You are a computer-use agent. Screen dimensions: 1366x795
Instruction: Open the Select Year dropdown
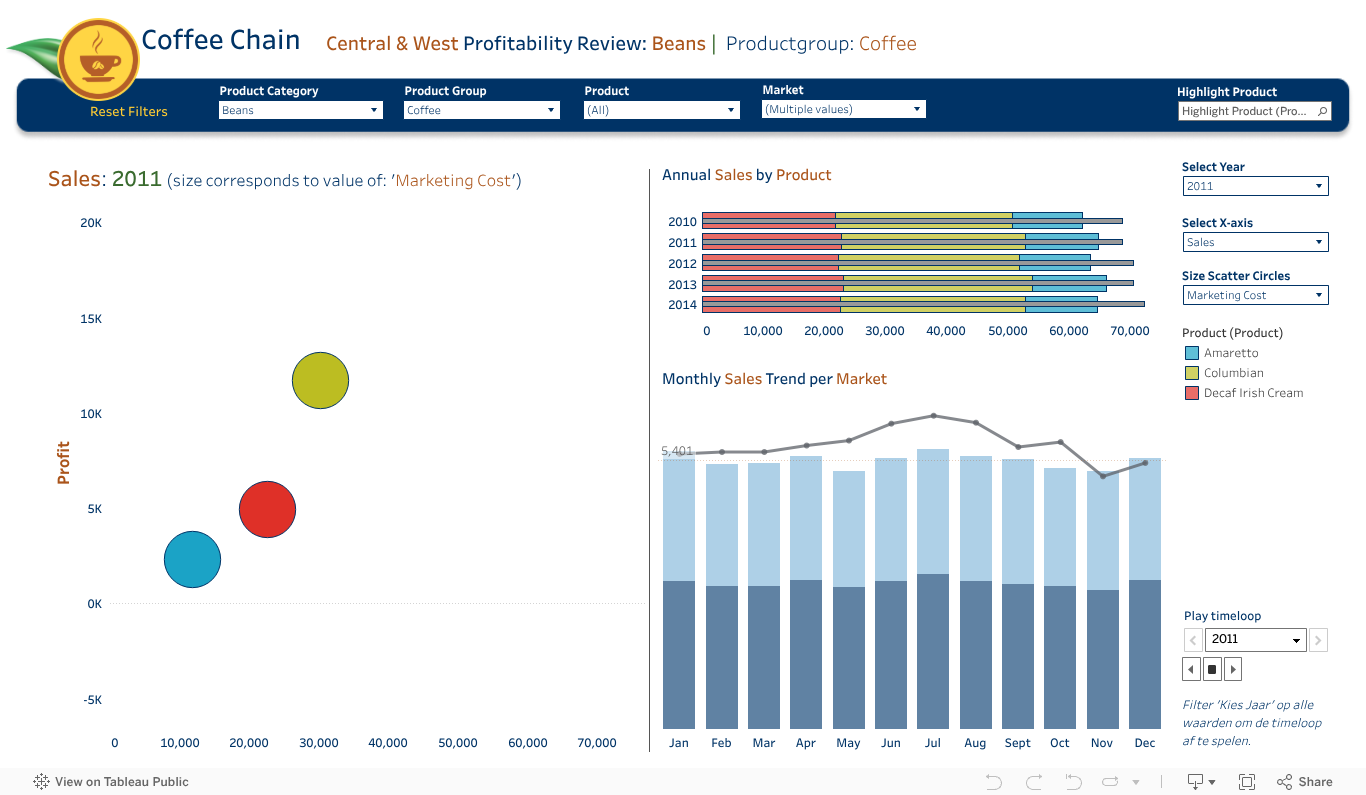1255,186
